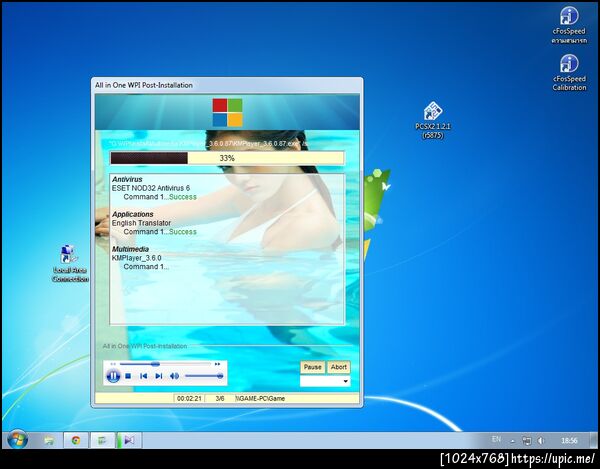Click the Multimedia category heading
This screenshot has width=600, height=469.
click(130, 249)
